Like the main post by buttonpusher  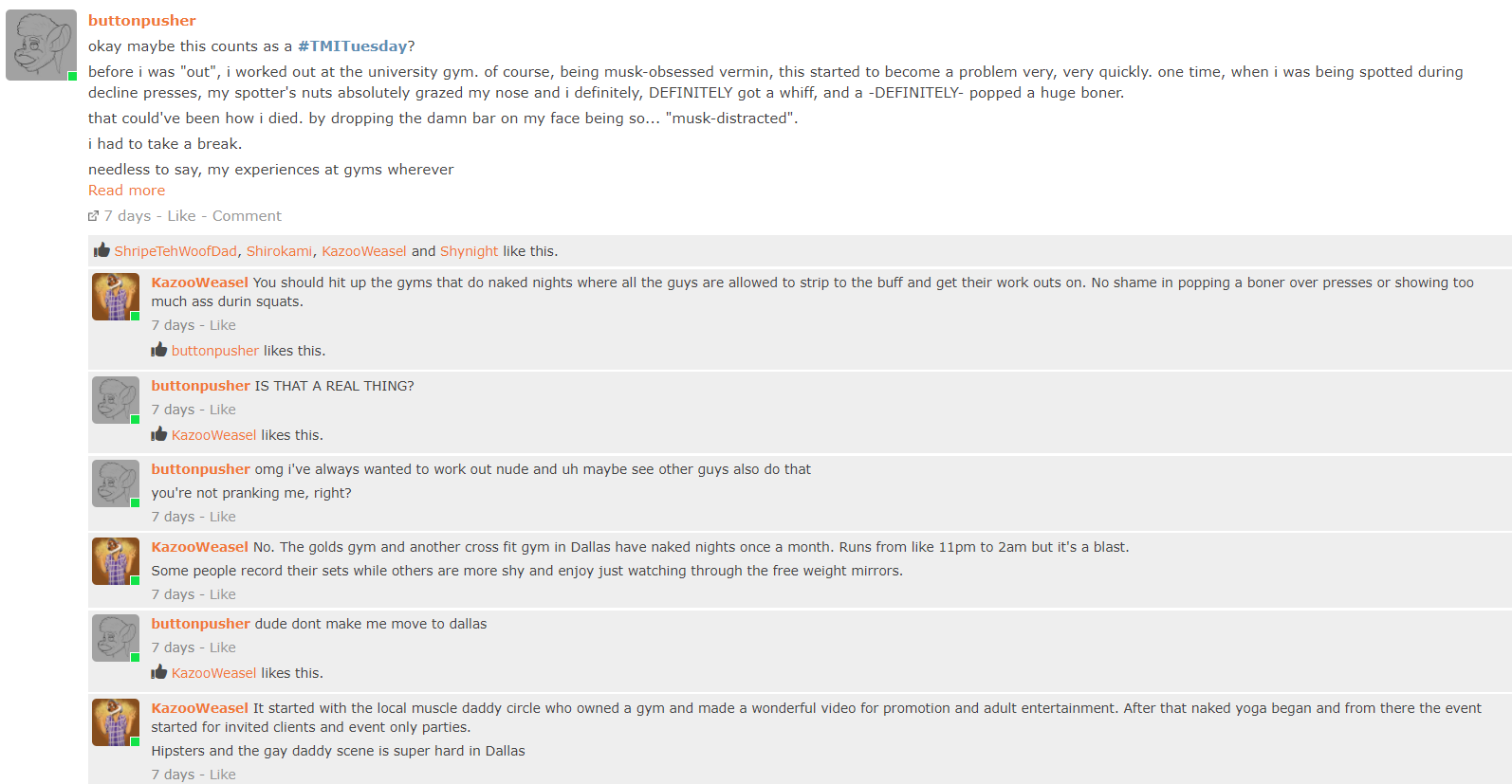tap(181, 216)
